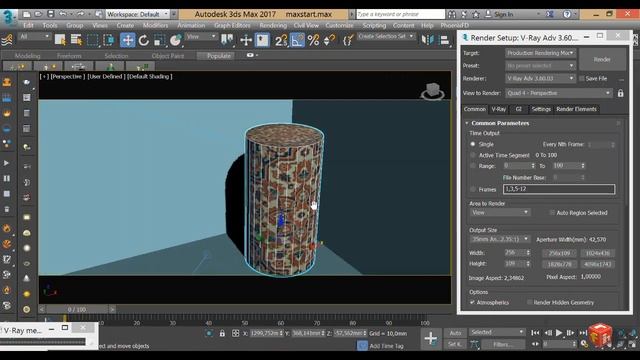This screenshot has height=360, width=640.
Task: Activate the Rotate tool
Action: [x=143, y=40]
